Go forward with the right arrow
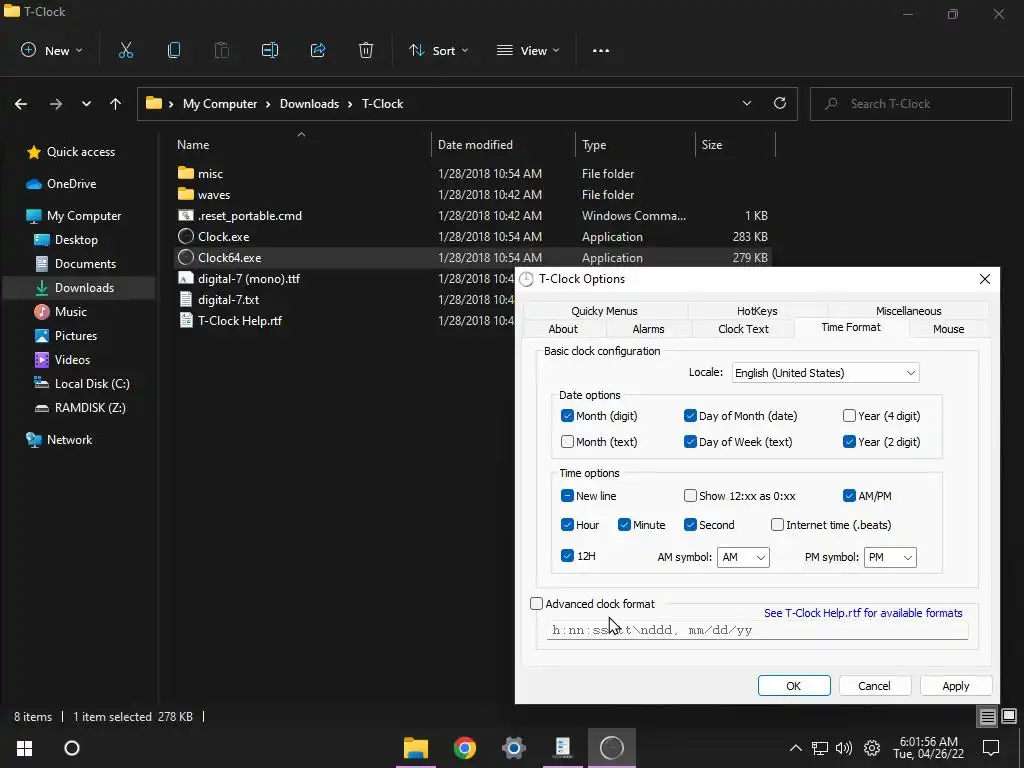1024x768 pixels. pyautogui.click(x=56, y=104)
